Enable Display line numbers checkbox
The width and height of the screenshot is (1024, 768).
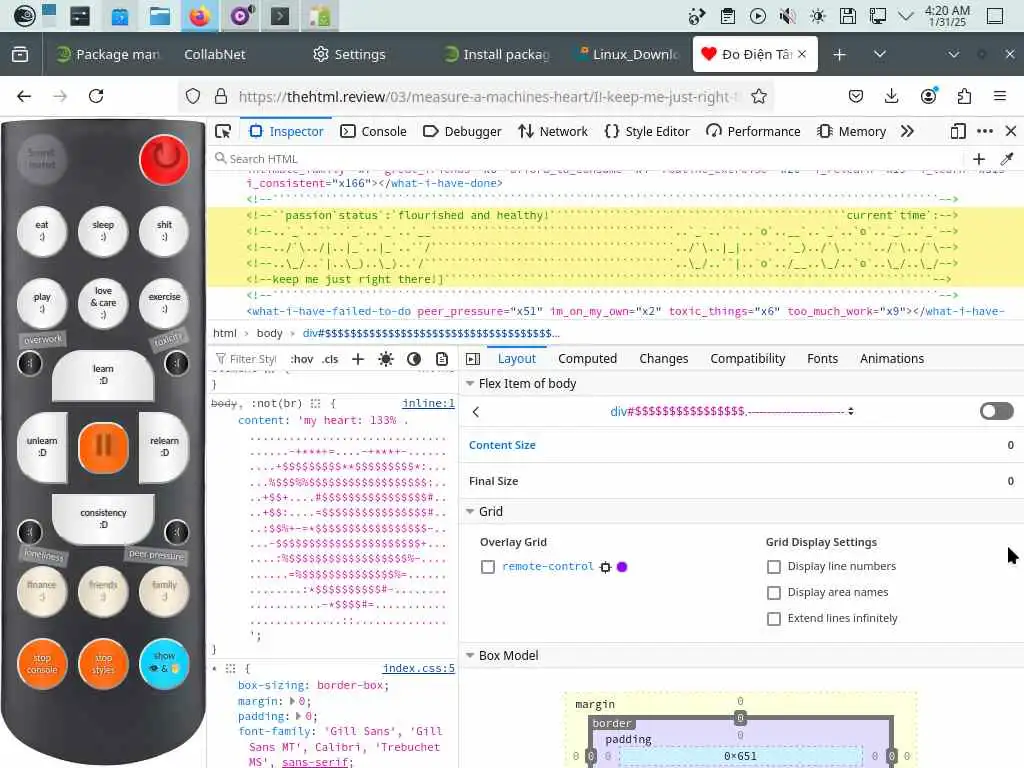pyautogui.click(x=774, y=566)
